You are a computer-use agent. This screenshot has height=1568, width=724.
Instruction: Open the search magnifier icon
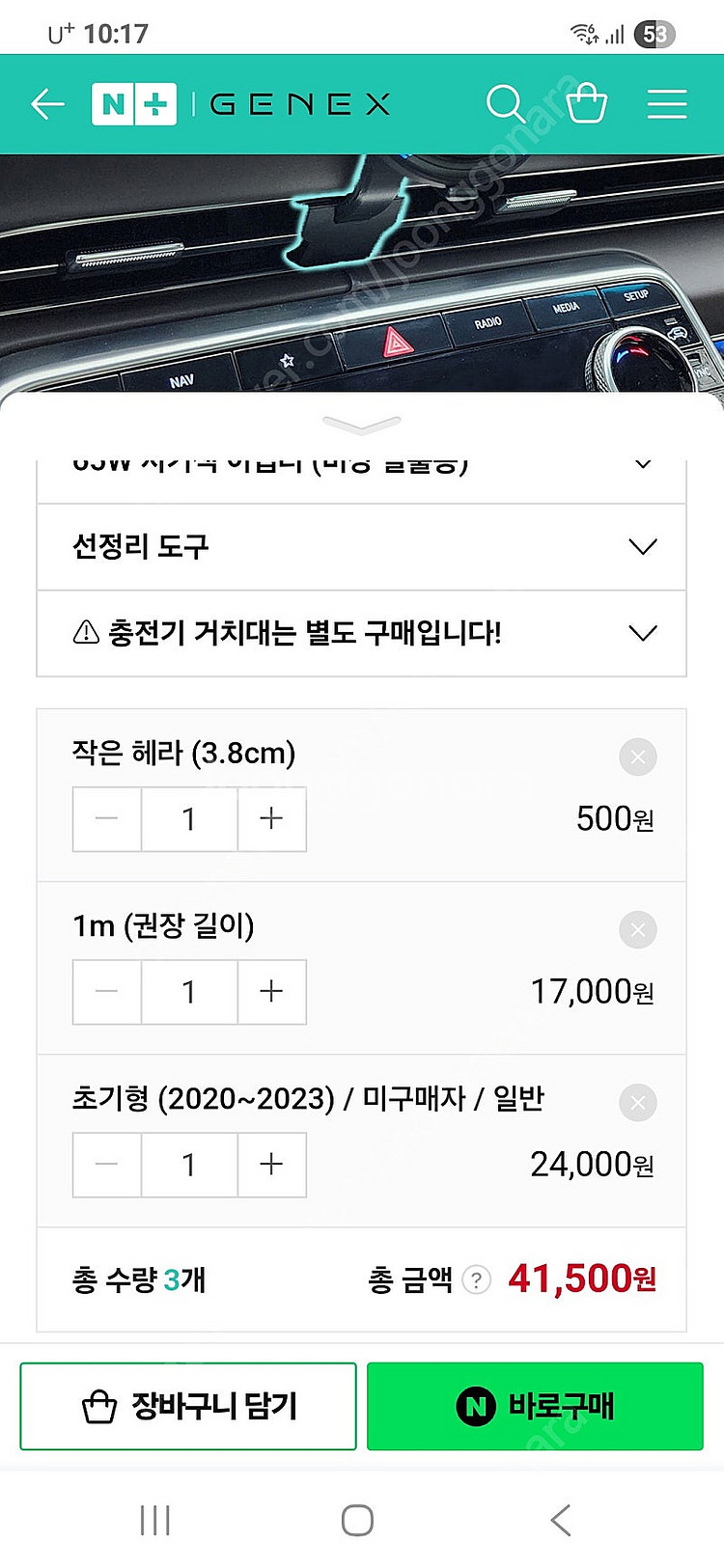coord(505,103)
